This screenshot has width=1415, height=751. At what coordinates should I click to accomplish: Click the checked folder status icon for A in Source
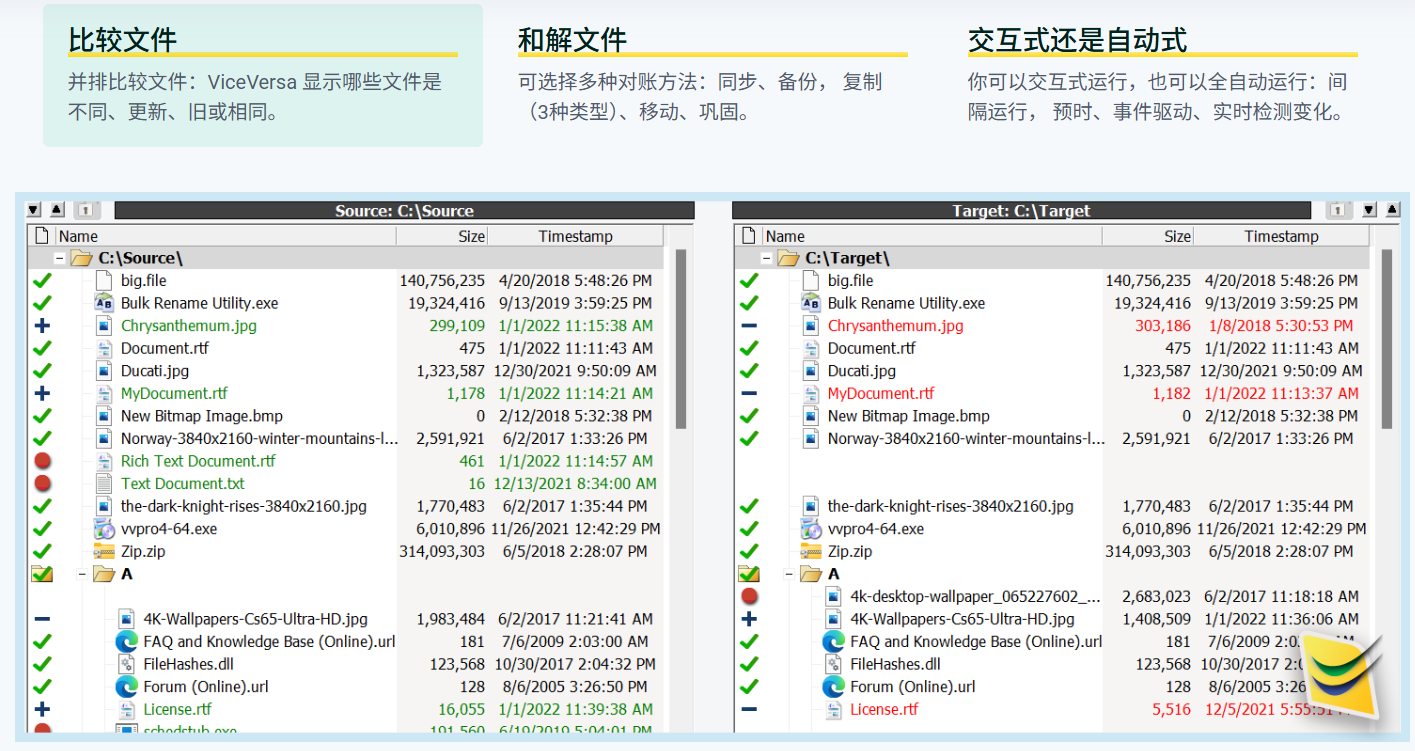[42, 574]
